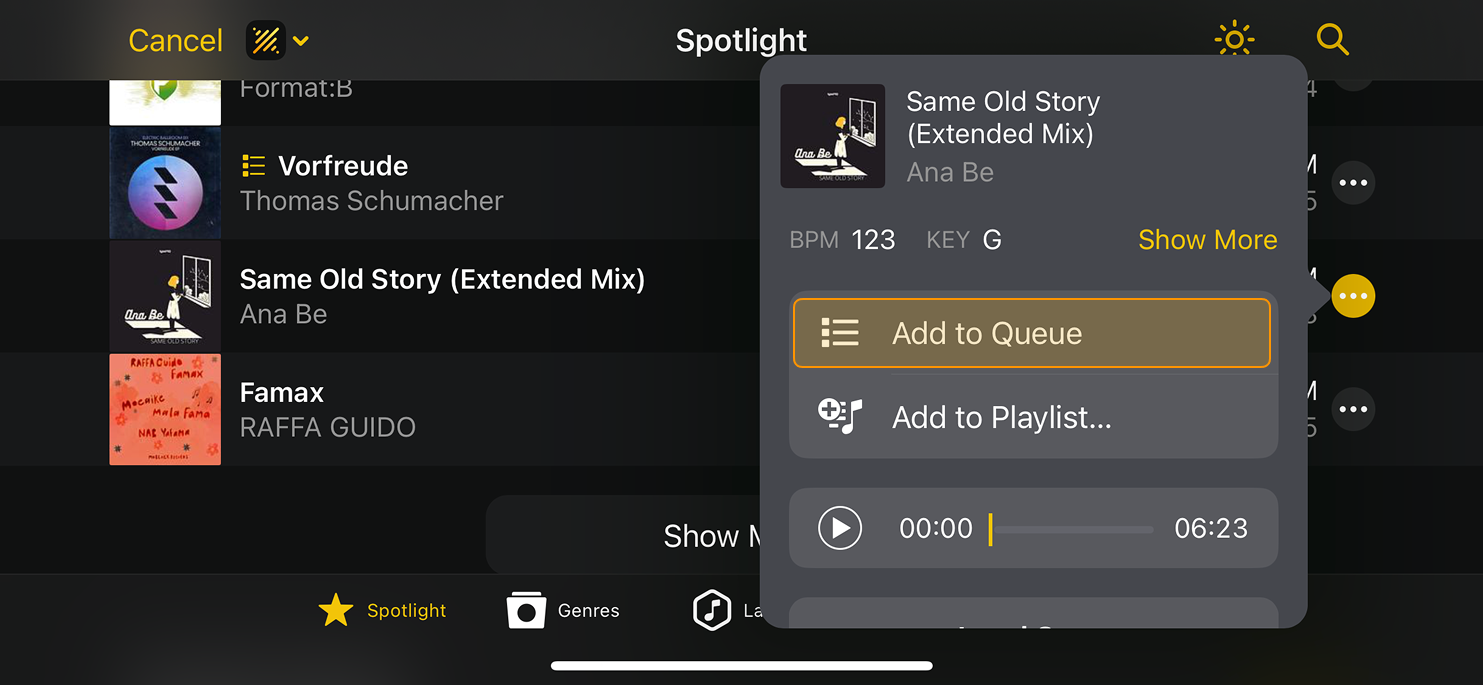Expand track details with Show More
Screen dimensions: 1483x685
pos(1207,240)
